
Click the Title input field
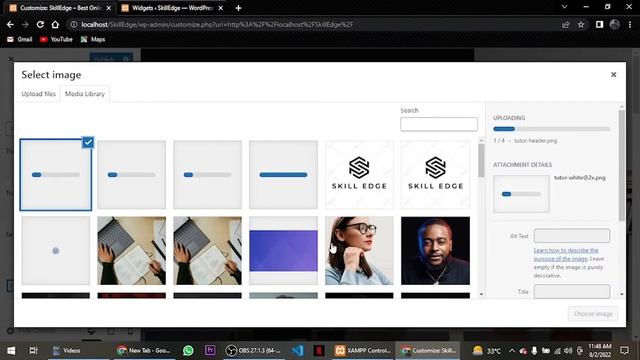571,291
